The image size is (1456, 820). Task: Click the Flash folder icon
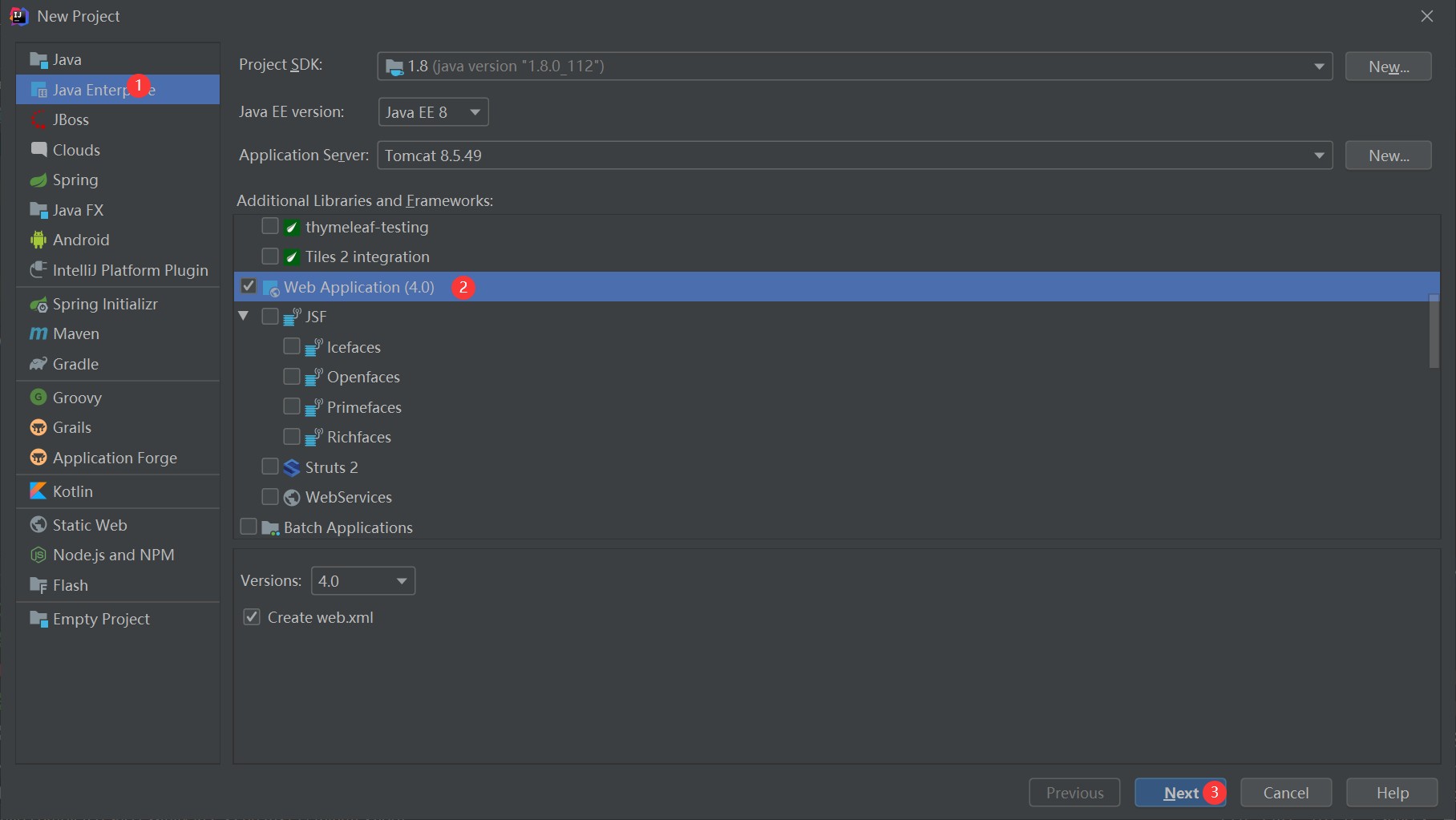(38, 585)
